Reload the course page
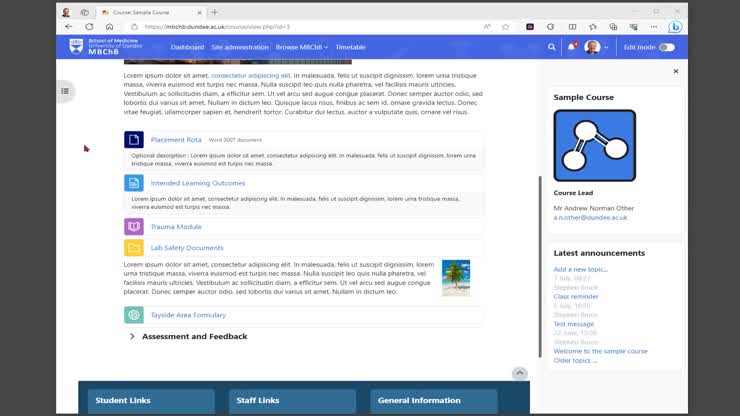 pos(89,27)
